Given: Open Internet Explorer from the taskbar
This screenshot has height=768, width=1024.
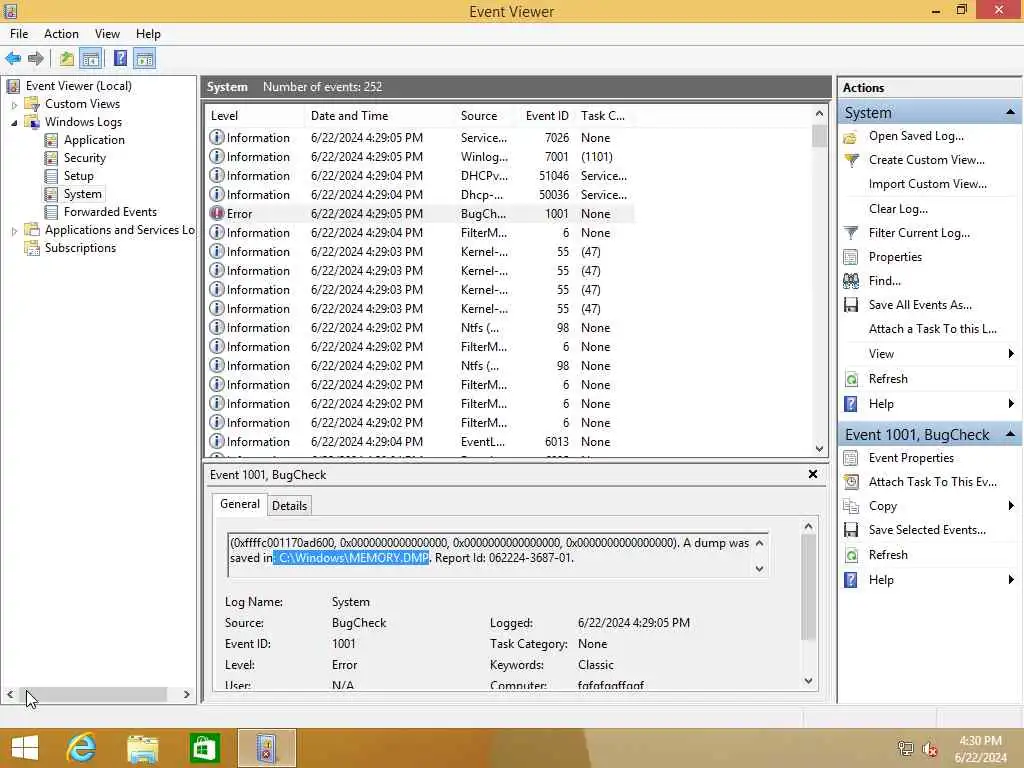Looking at the screenshot, I should coord(82,748).
